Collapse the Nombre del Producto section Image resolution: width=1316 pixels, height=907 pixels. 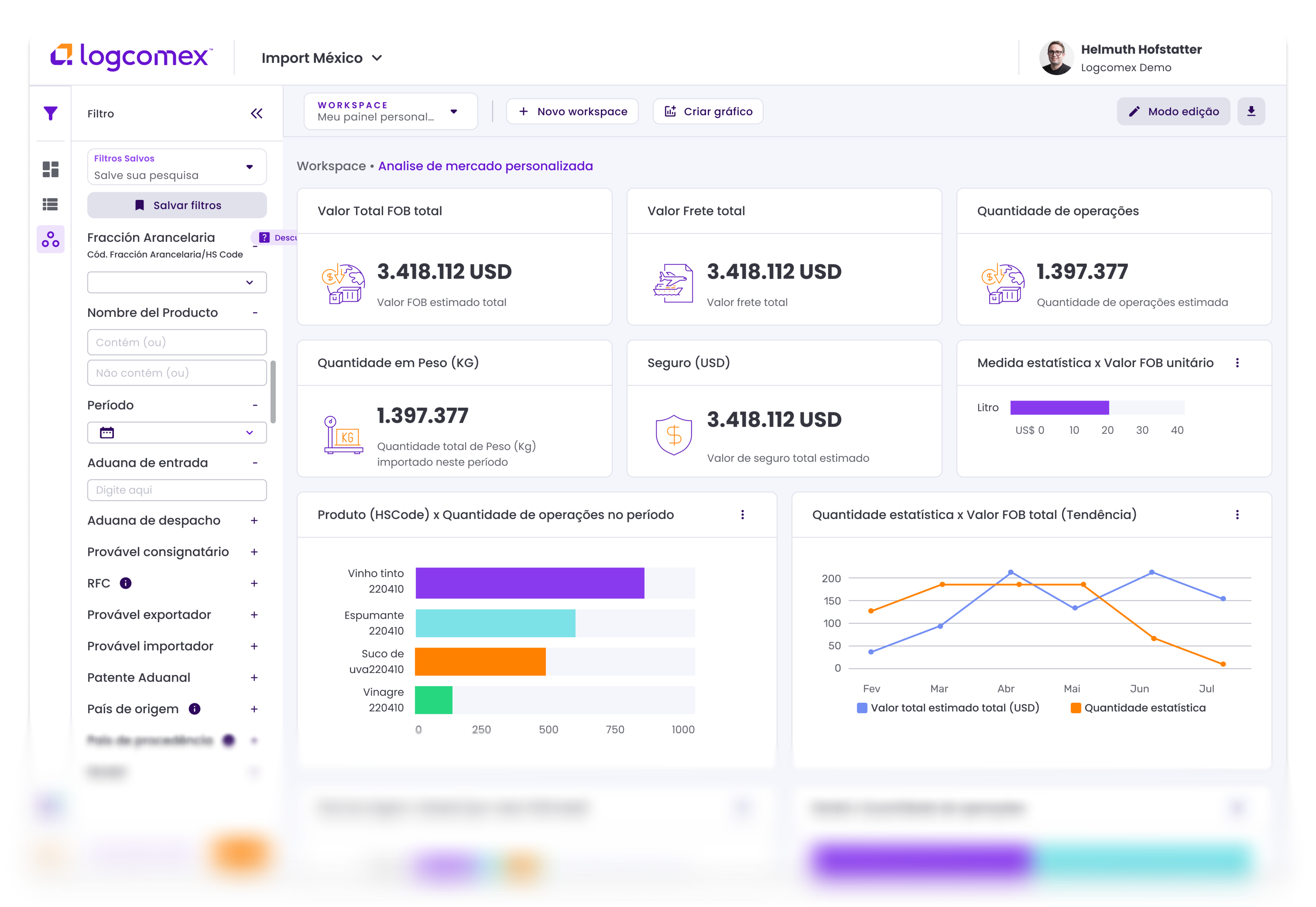point(254,313)
